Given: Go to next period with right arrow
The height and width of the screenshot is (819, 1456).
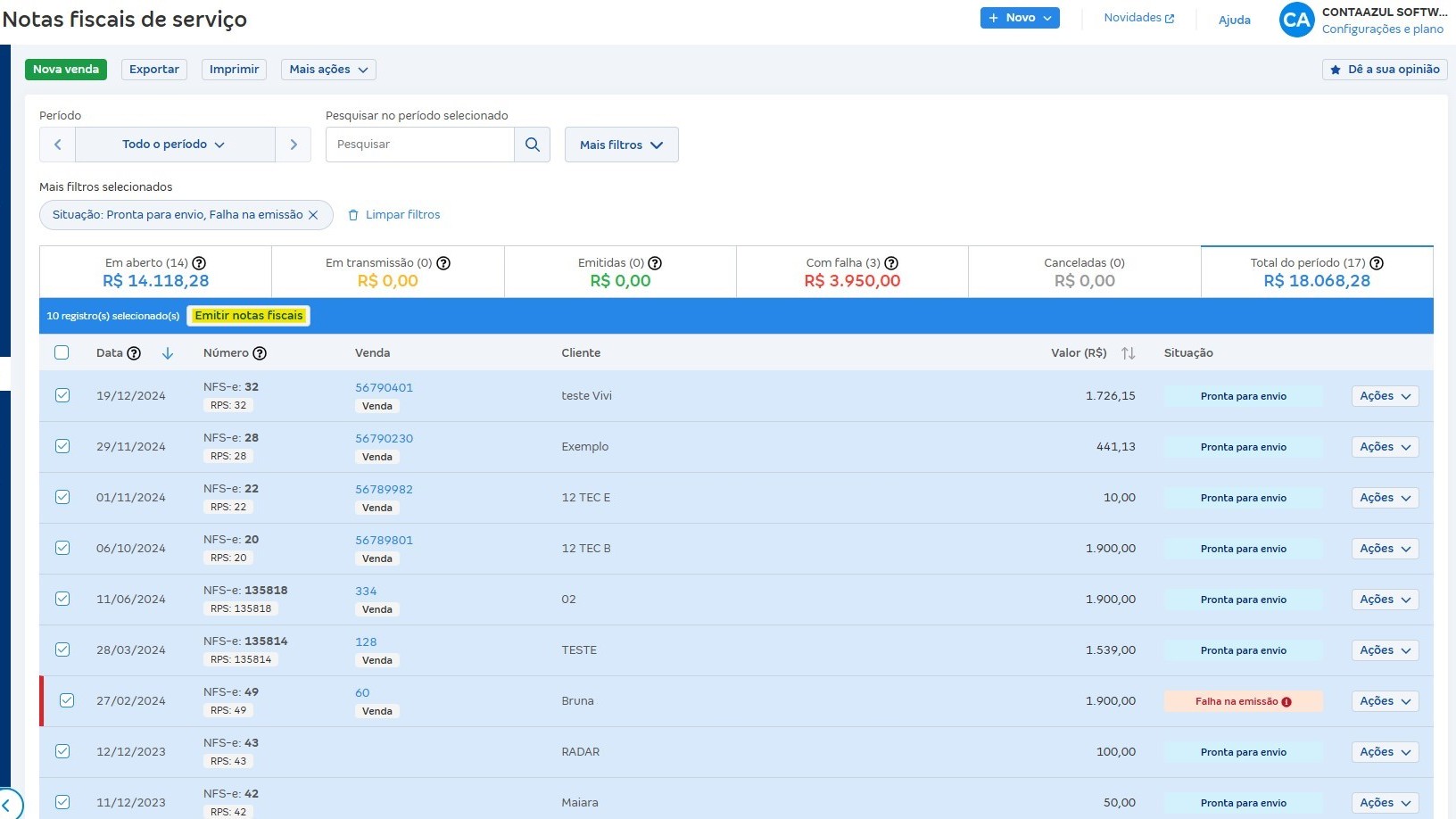Looking at the screenshot, I should 294,145.
